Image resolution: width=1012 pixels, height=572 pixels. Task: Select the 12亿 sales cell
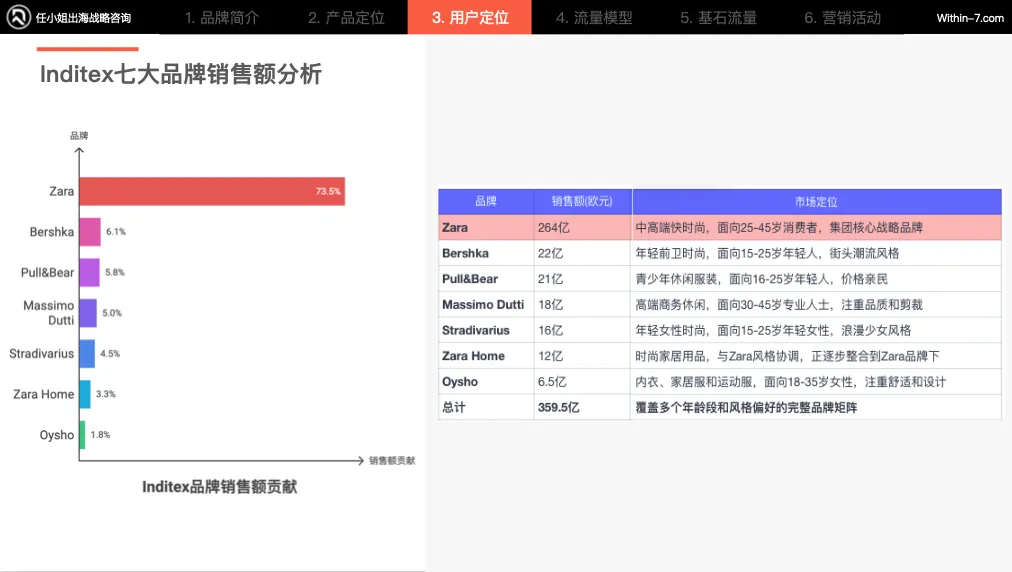[582, 356]
